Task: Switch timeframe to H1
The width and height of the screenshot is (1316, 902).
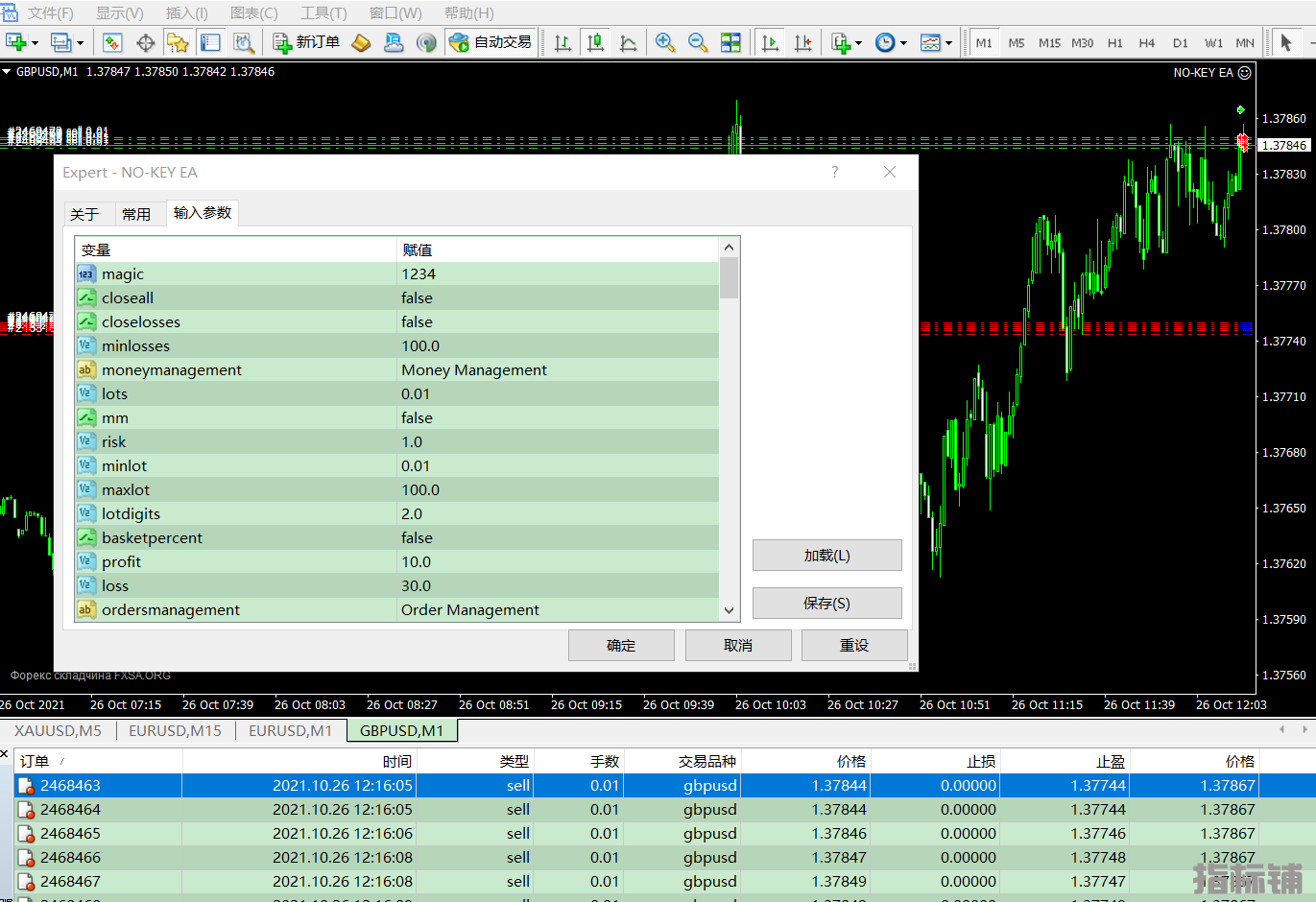Action: coord(1114,42)
